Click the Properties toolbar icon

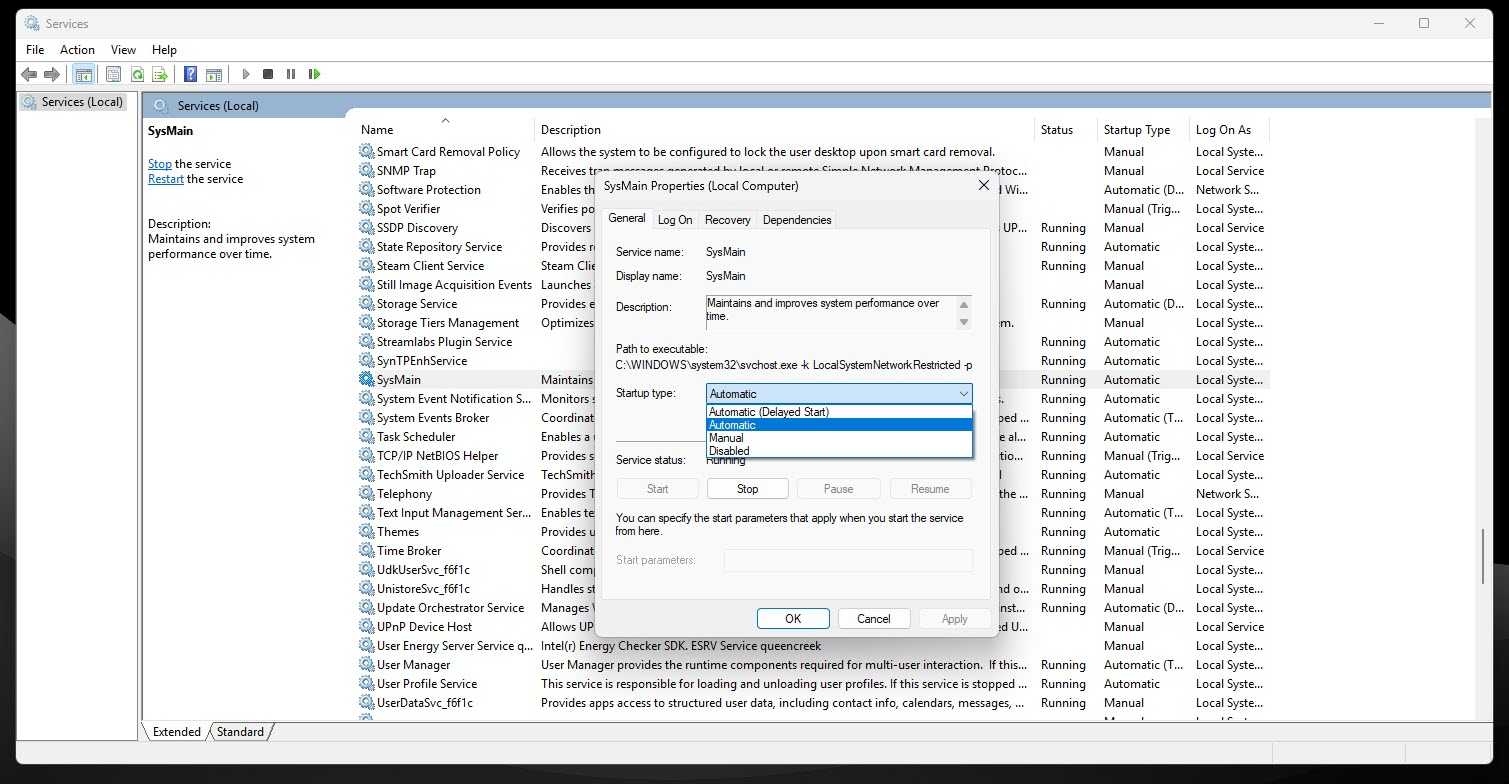(x=113, y=74)
